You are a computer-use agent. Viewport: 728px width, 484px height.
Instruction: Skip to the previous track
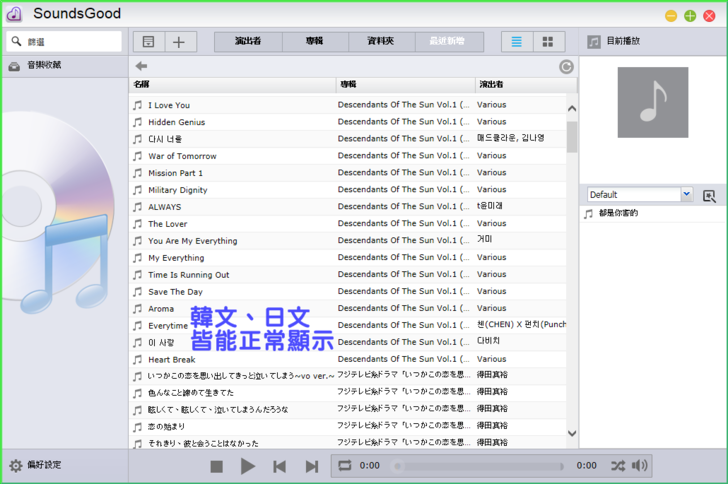pos(280,466)
